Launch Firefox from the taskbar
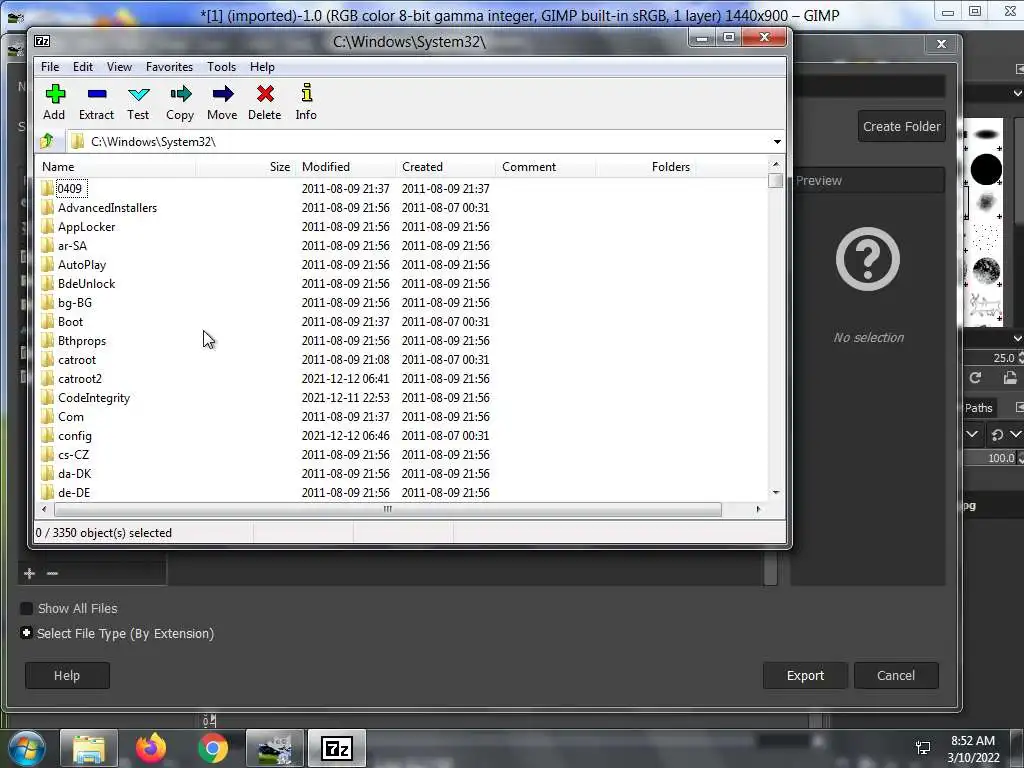 [x=151, y=748]
